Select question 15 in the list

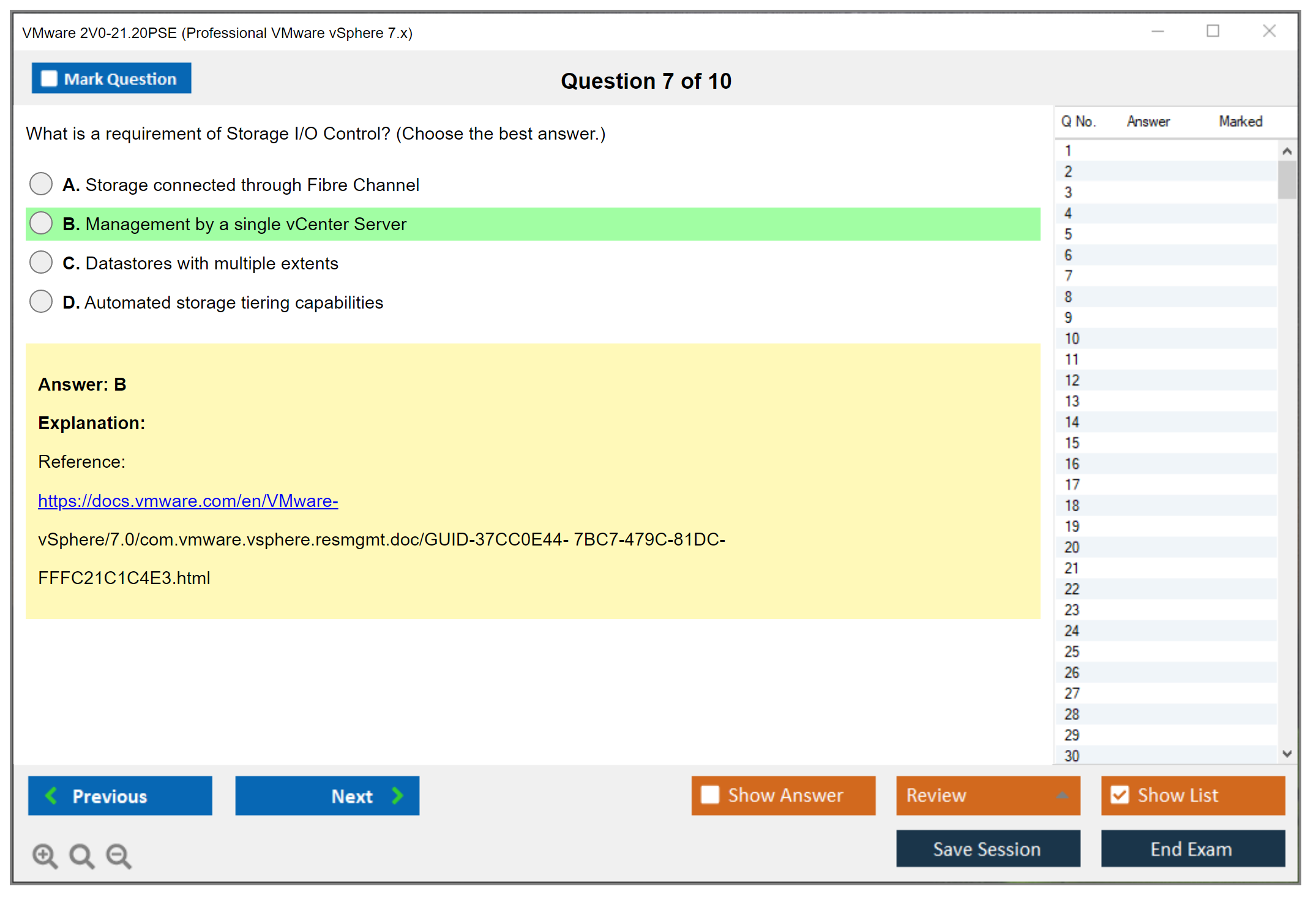click(x=1072, y=443)
